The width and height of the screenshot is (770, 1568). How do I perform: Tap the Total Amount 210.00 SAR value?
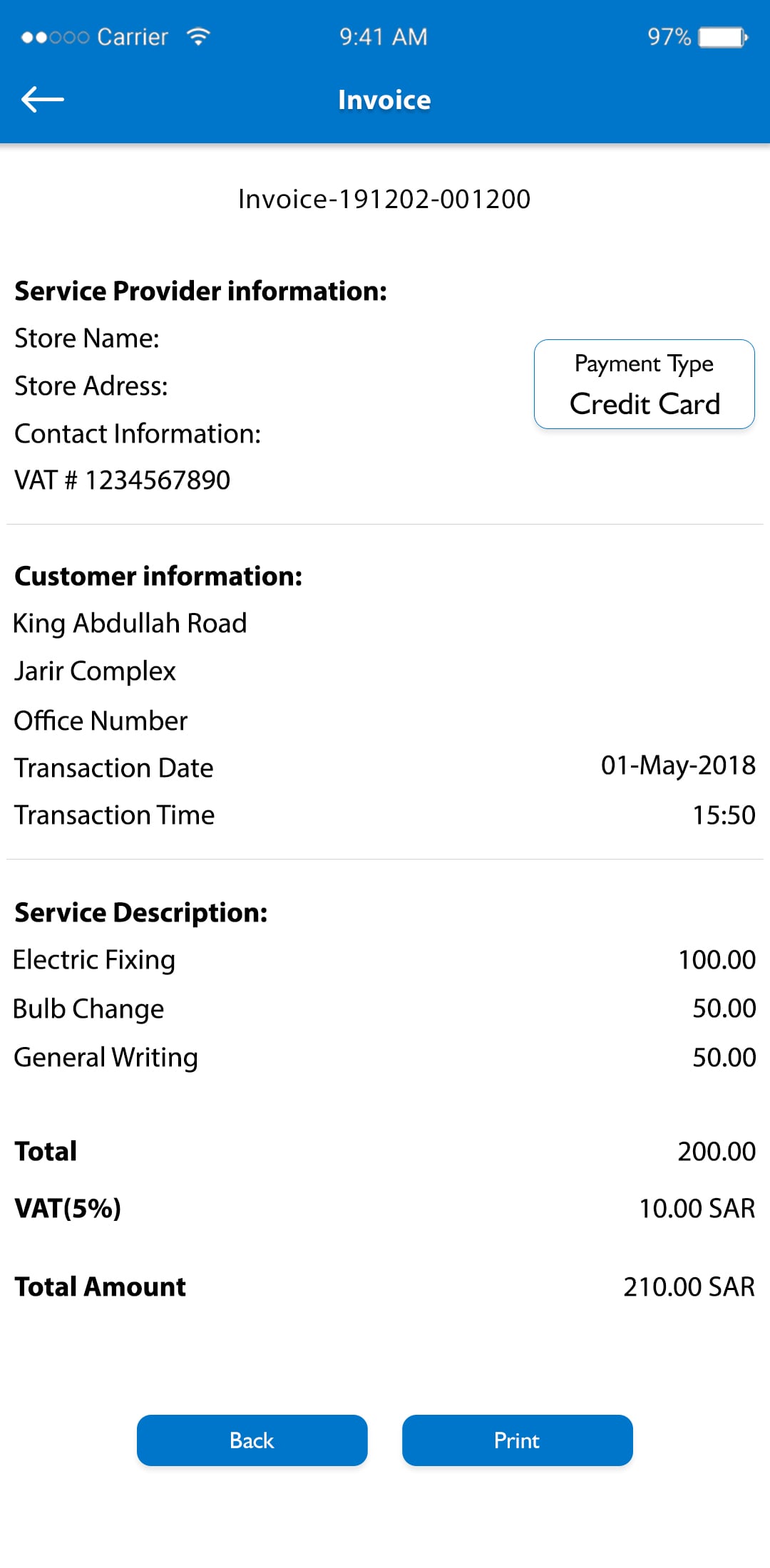point(688,1286)
